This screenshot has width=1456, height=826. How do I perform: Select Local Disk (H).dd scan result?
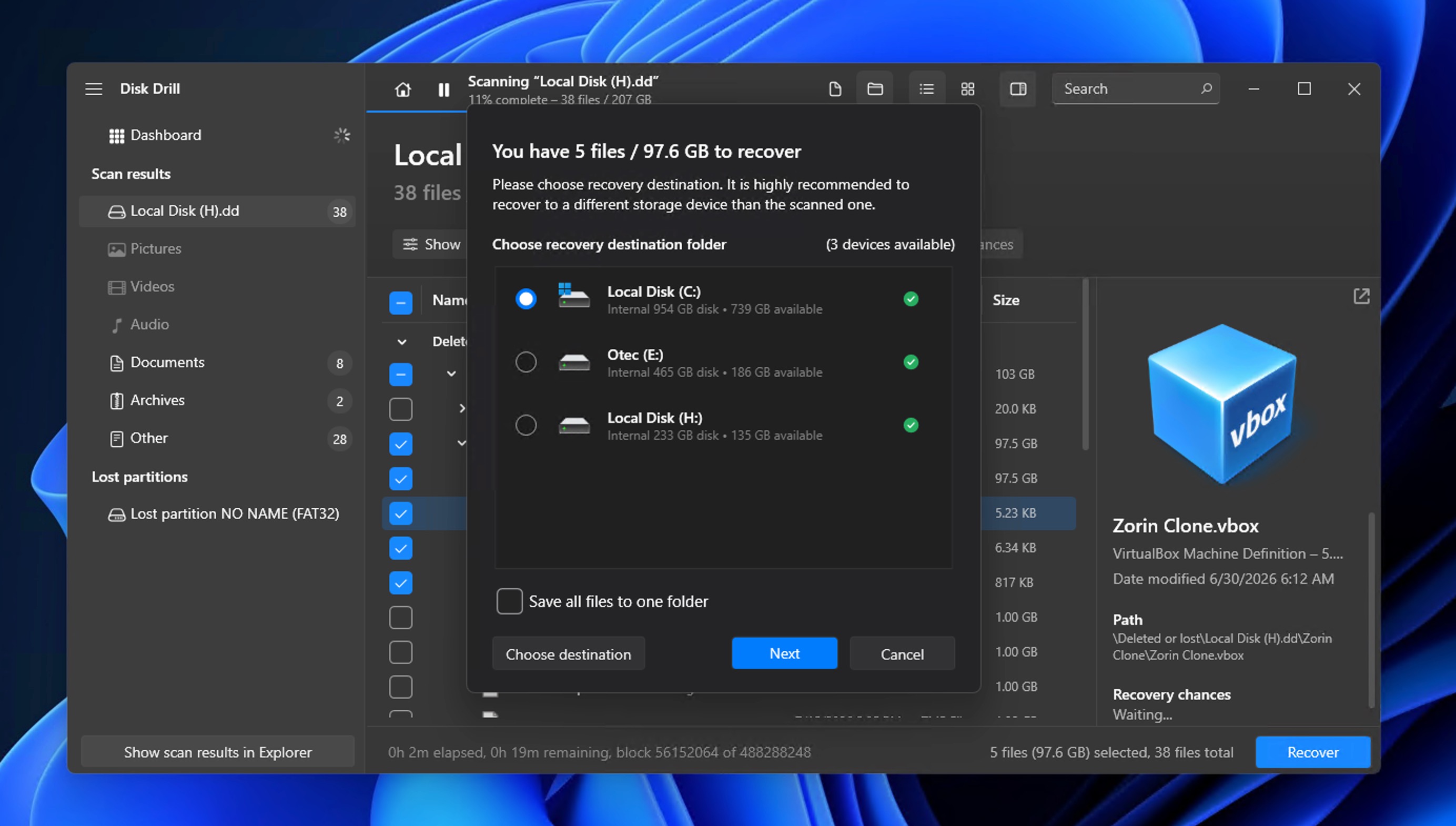[x=217, y=211]
